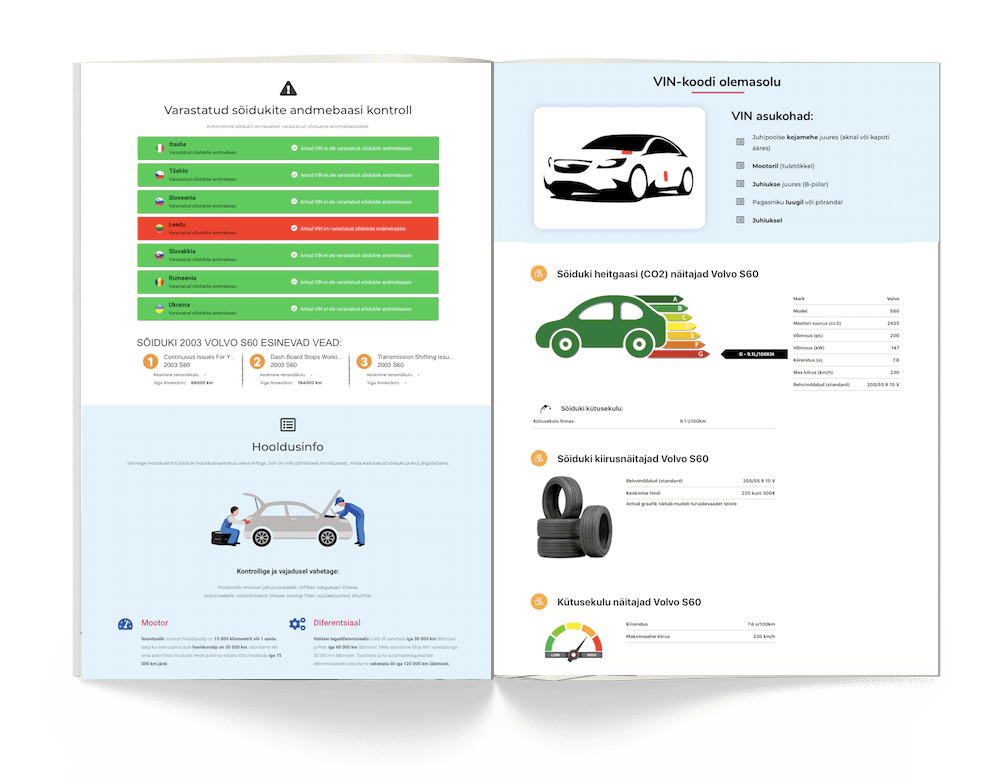1000x783 pixels.
Task: Click the 'Juhiuksel' VIN location item
Action: click(767, 221)
